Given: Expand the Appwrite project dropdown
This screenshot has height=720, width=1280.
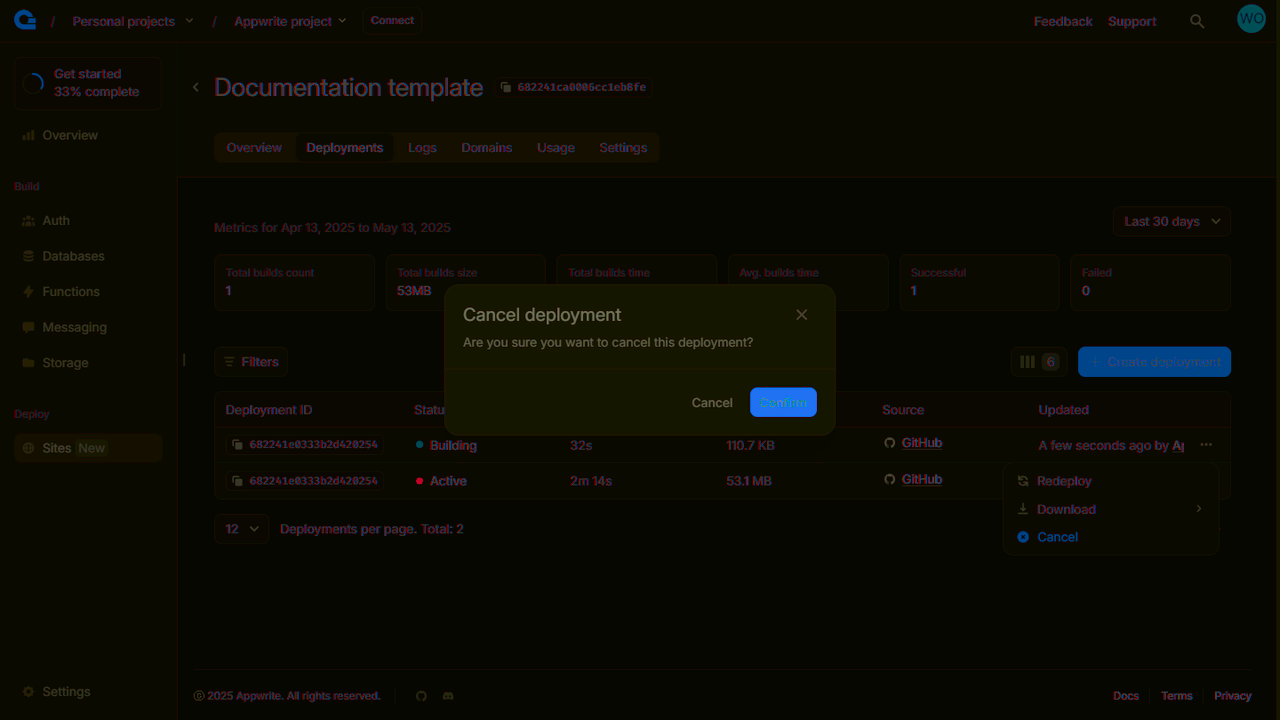Looking at the screenshot, I should pyautogui.click(x=290, y=21).
